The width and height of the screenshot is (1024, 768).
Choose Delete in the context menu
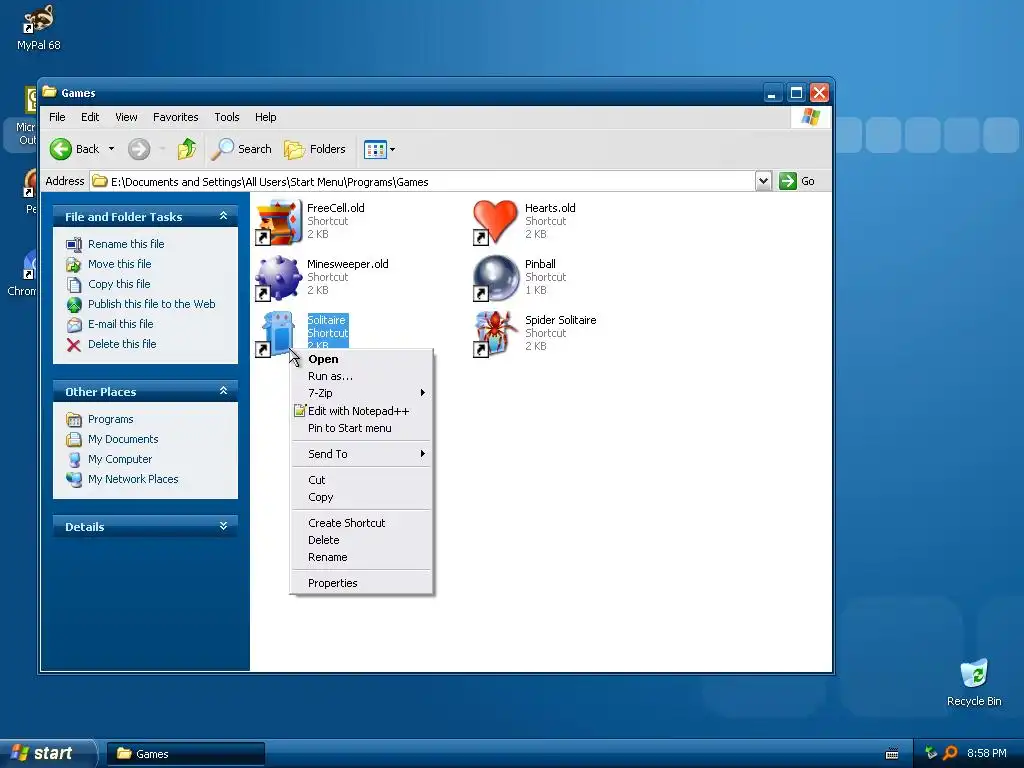[x=361, y=540]
